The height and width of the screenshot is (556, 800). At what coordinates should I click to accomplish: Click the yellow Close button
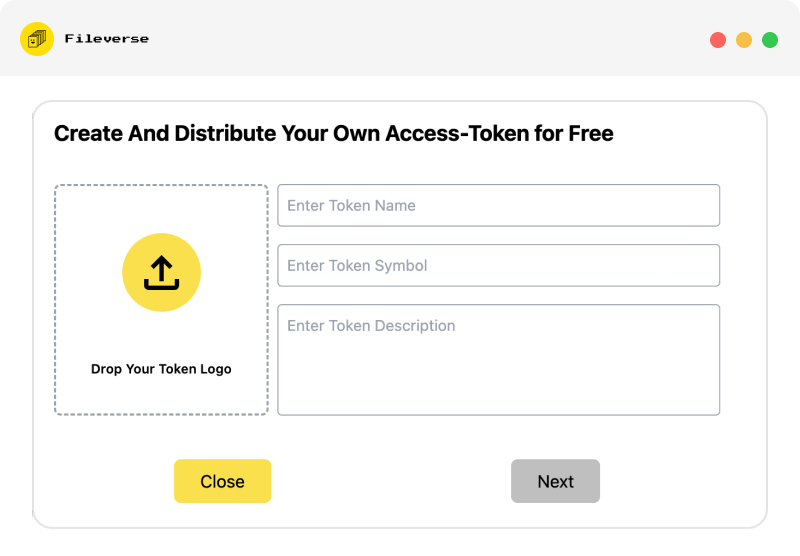pos(222,481)
